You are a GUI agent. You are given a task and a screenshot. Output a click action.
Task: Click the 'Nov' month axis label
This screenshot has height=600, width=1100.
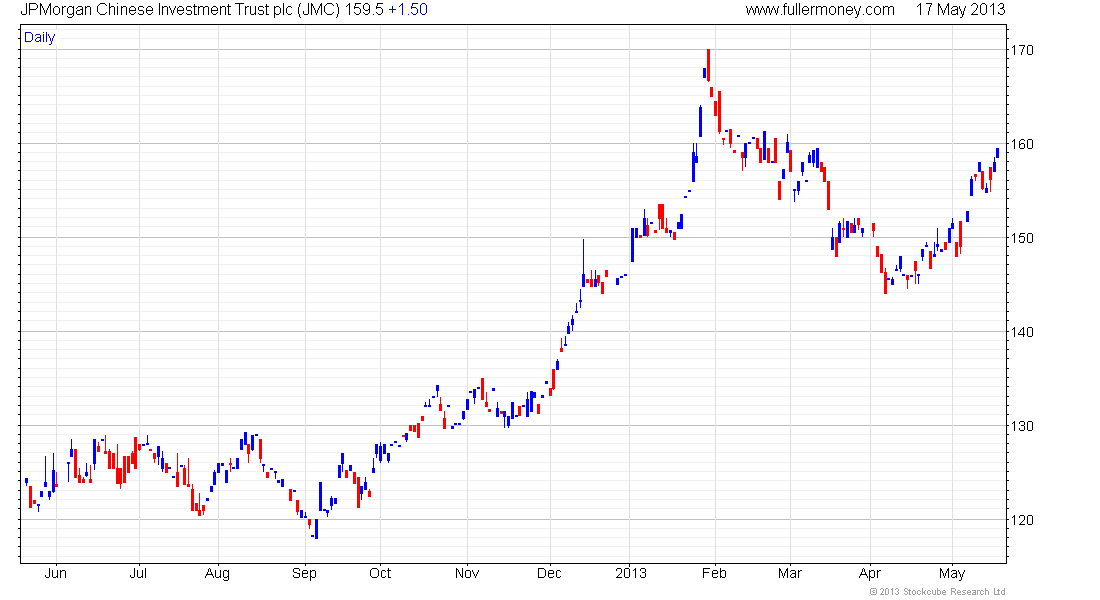tap(467, 573)
